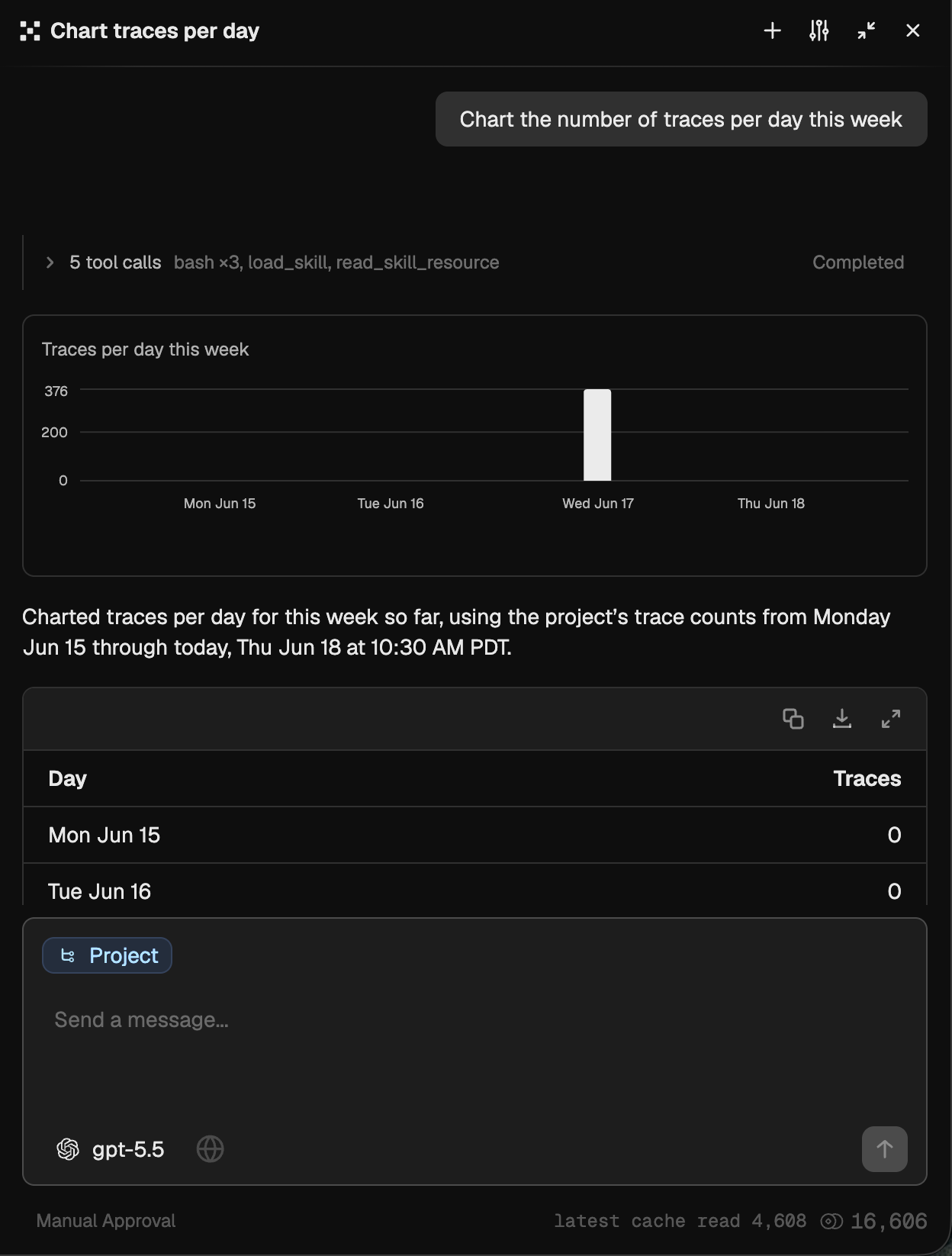952x1256 pixels.
Task: Click the user message bubble about traces
Action: click(x=681, y=119)
